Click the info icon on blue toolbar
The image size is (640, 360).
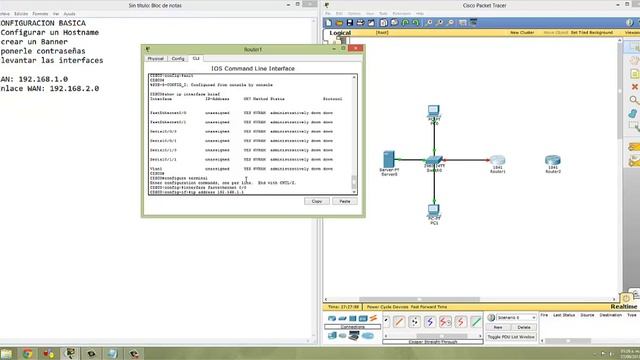coord(630,23)
